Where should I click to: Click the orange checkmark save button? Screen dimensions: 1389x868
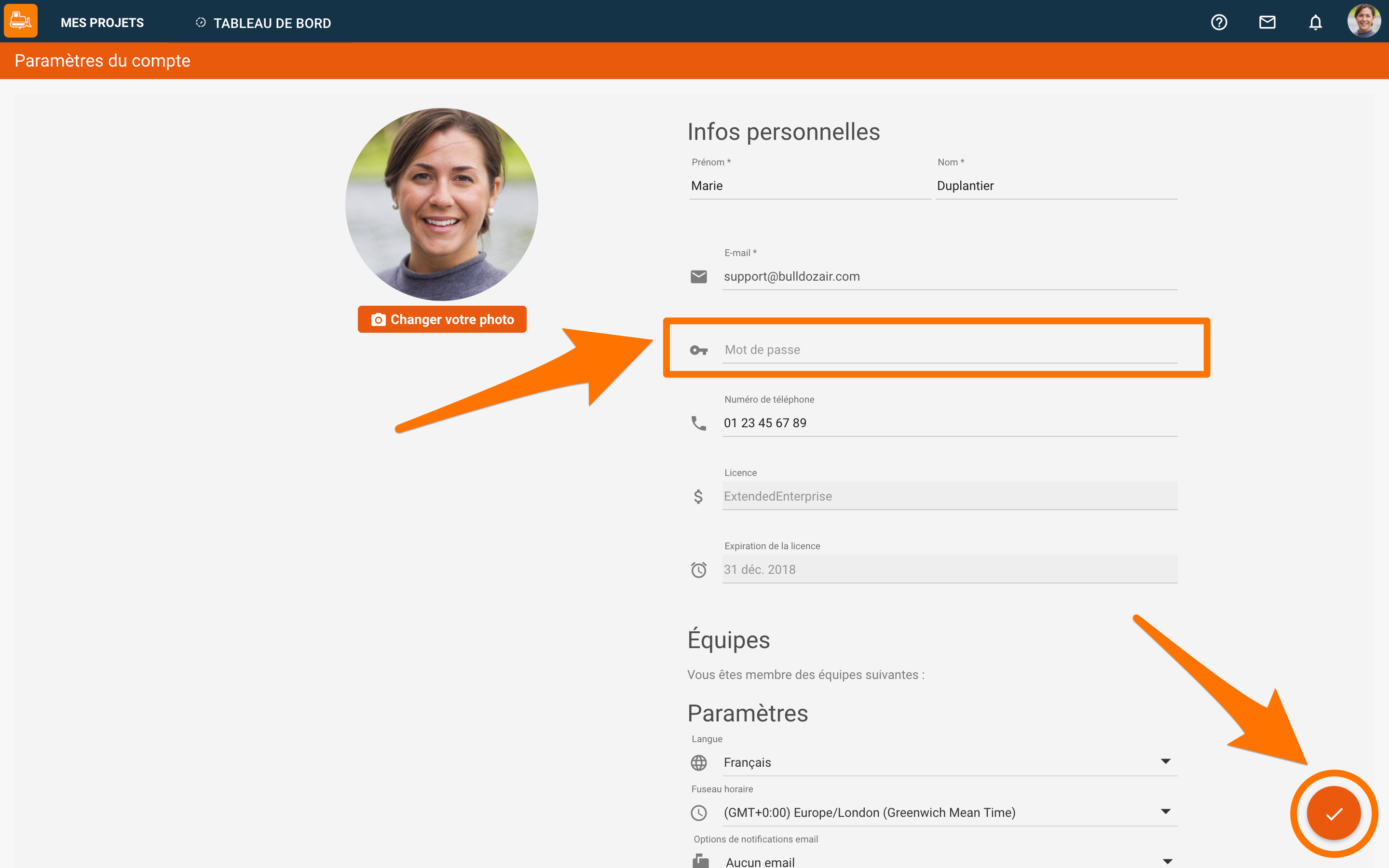tap(1334, 813)
